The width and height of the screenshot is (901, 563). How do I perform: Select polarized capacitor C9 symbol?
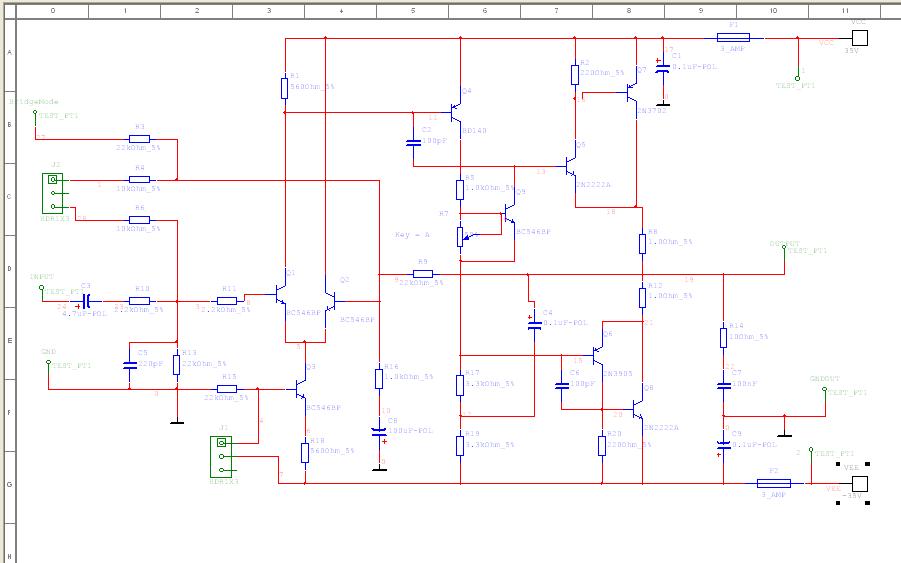click(723, 446)
